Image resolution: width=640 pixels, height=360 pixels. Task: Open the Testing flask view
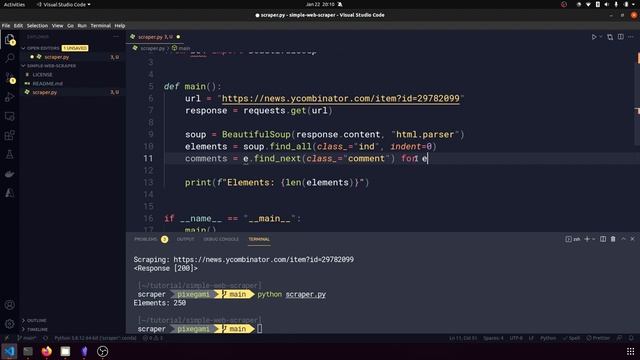[x=10, y=155]
